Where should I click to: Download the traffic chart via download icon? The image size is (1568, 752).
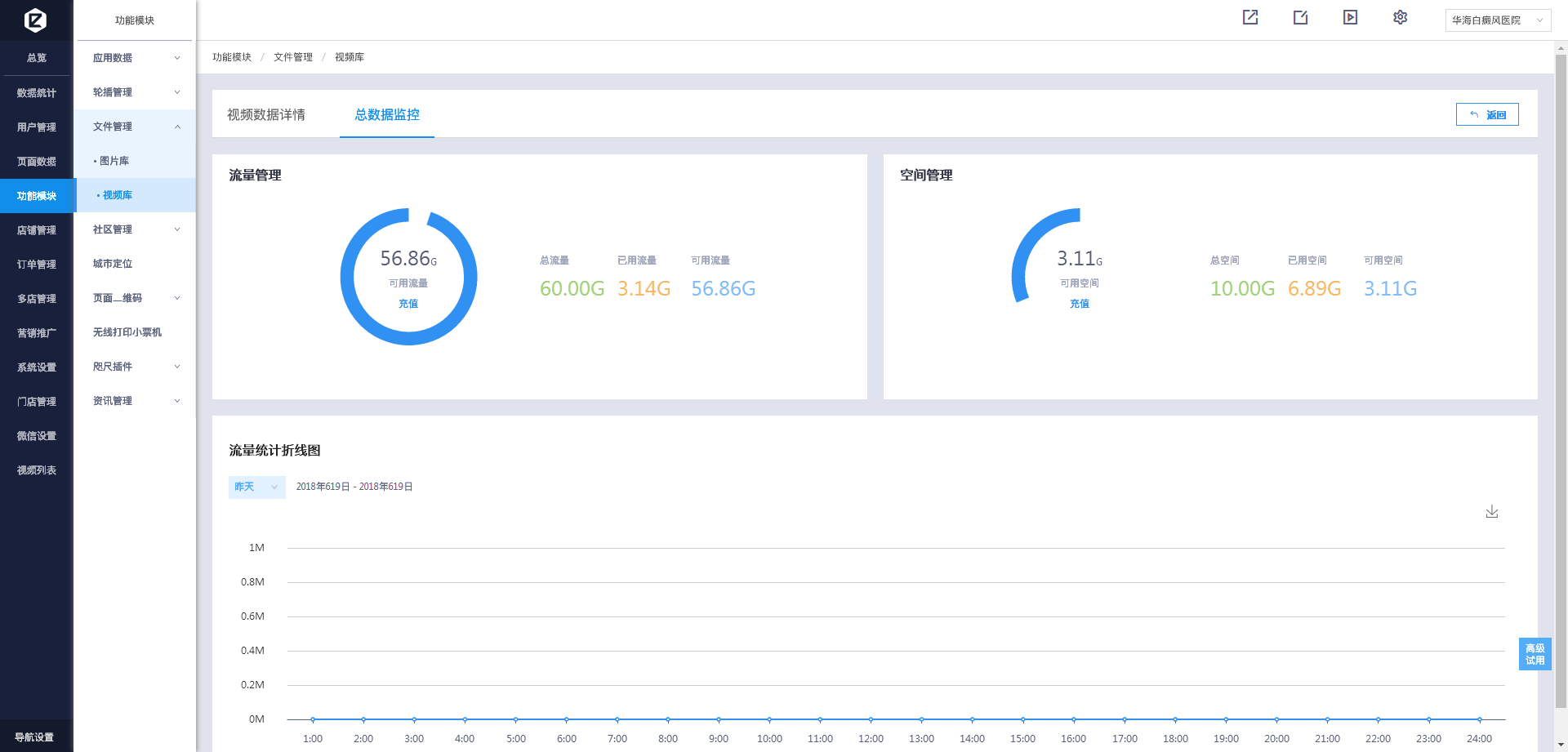tap(1492, 511)
